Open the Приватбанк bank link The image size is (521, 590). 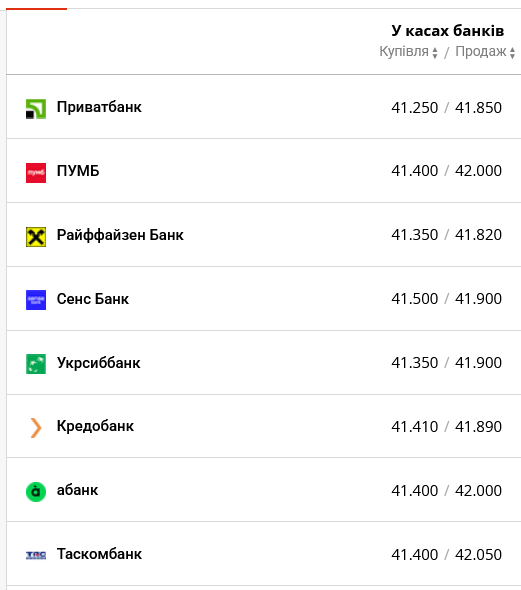point(99,107)
